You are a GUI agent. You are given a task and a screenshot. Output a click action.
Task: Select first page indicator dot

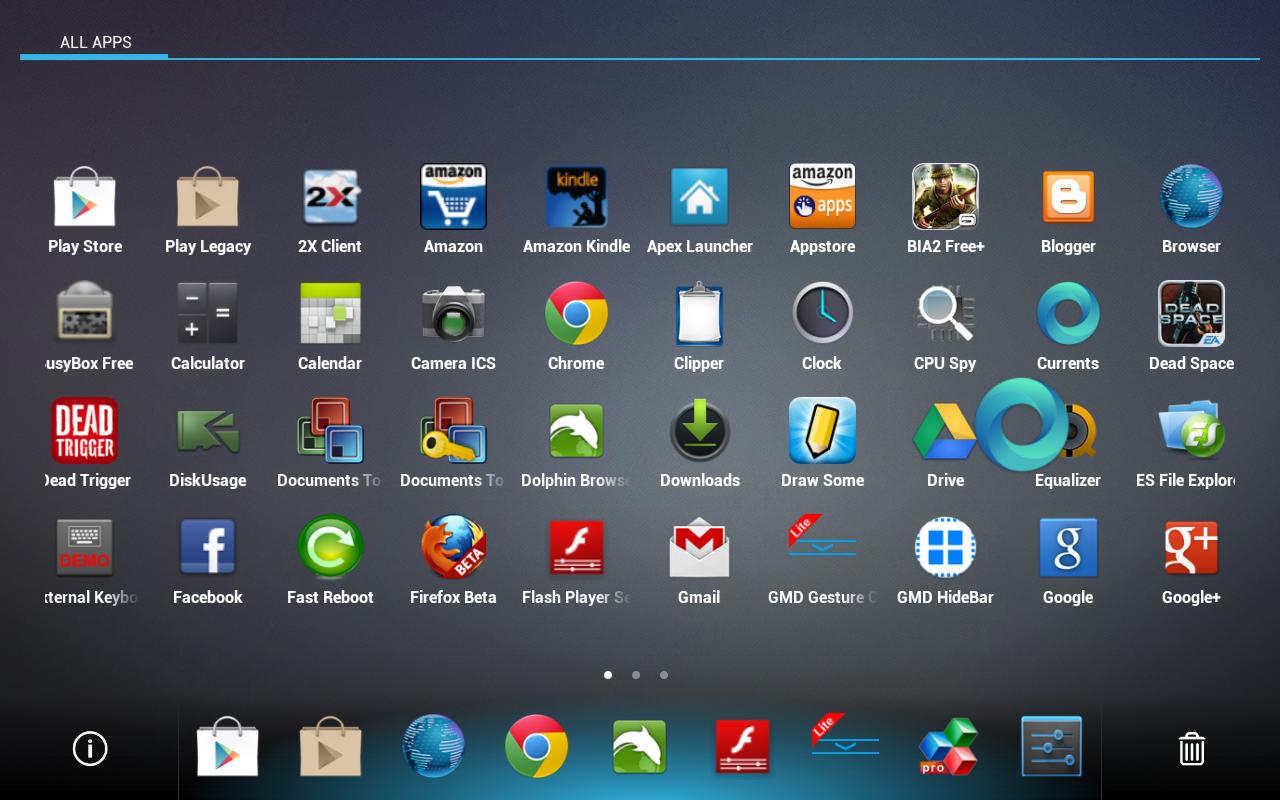608,675
